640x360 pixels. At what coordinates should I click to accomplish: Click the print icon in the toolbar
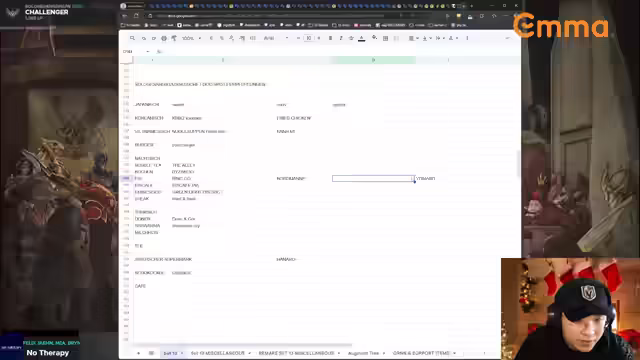point(164,38)
